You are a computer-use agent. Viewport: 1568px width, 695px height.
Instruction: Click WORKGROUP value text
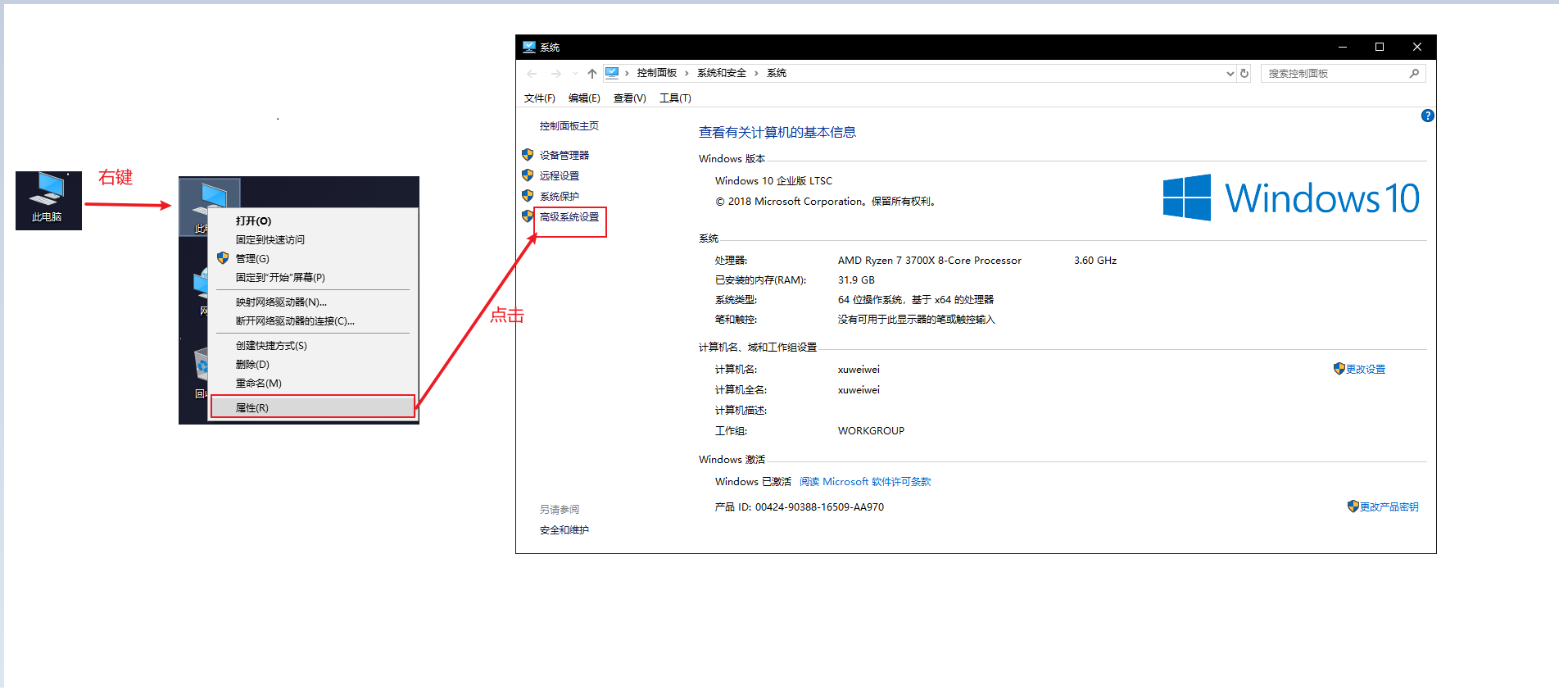[x=871, y=430]
